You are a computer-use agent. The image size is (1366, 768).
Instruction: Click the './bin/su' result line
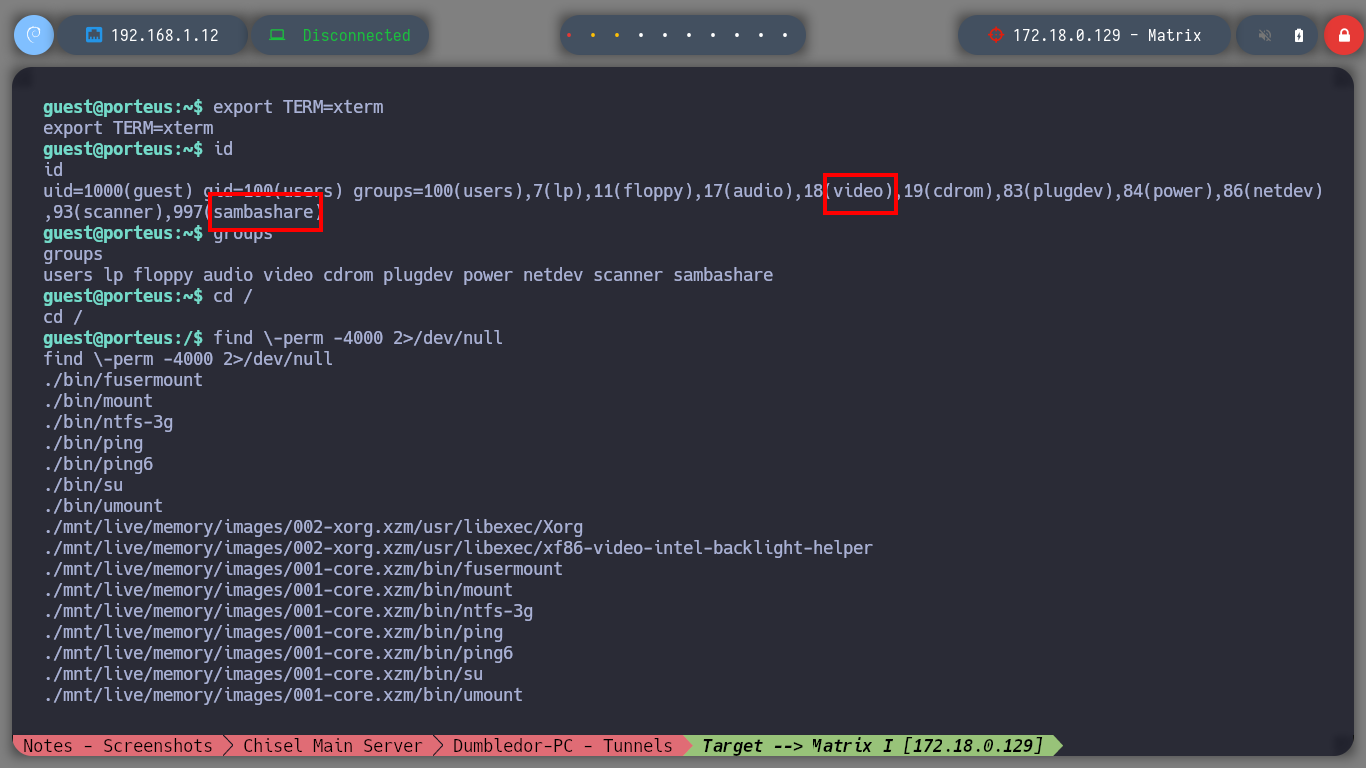click(83, 485)
